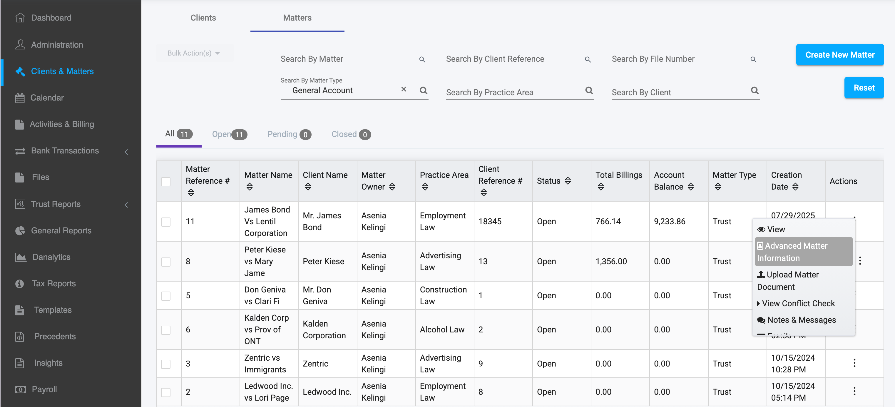The width and height of the screenshot is (895, 407).
Task: Select the checkbox for James Bond matter
Action: tap(166, 221)
